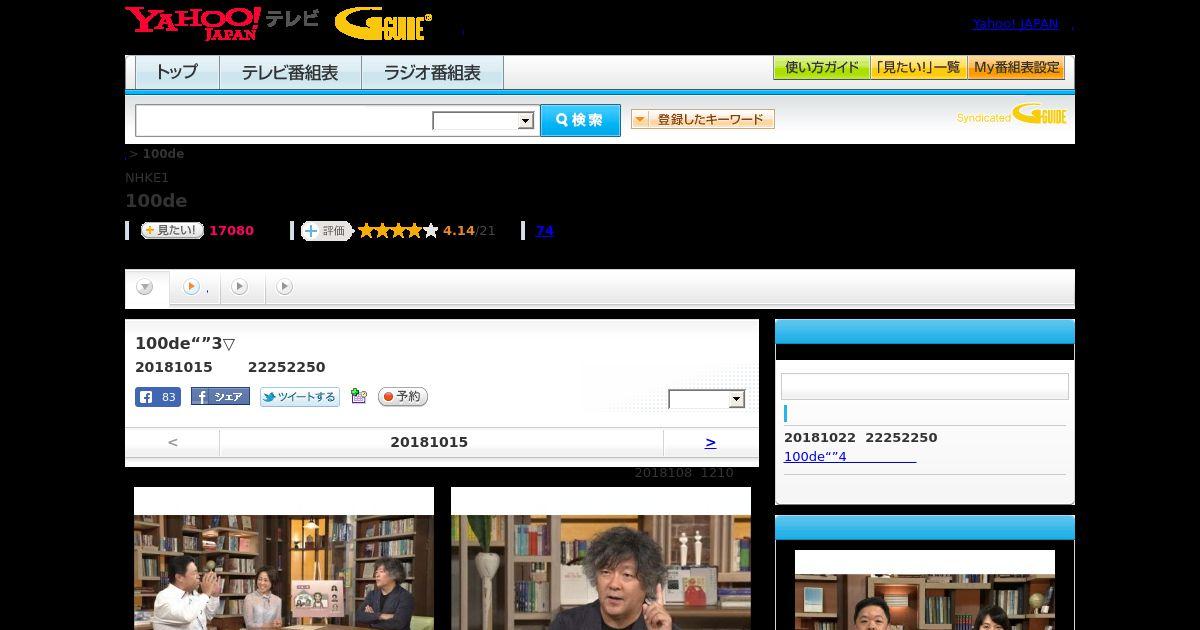Click the 予約 record reservation button
1200x630 pixels.
403,397
